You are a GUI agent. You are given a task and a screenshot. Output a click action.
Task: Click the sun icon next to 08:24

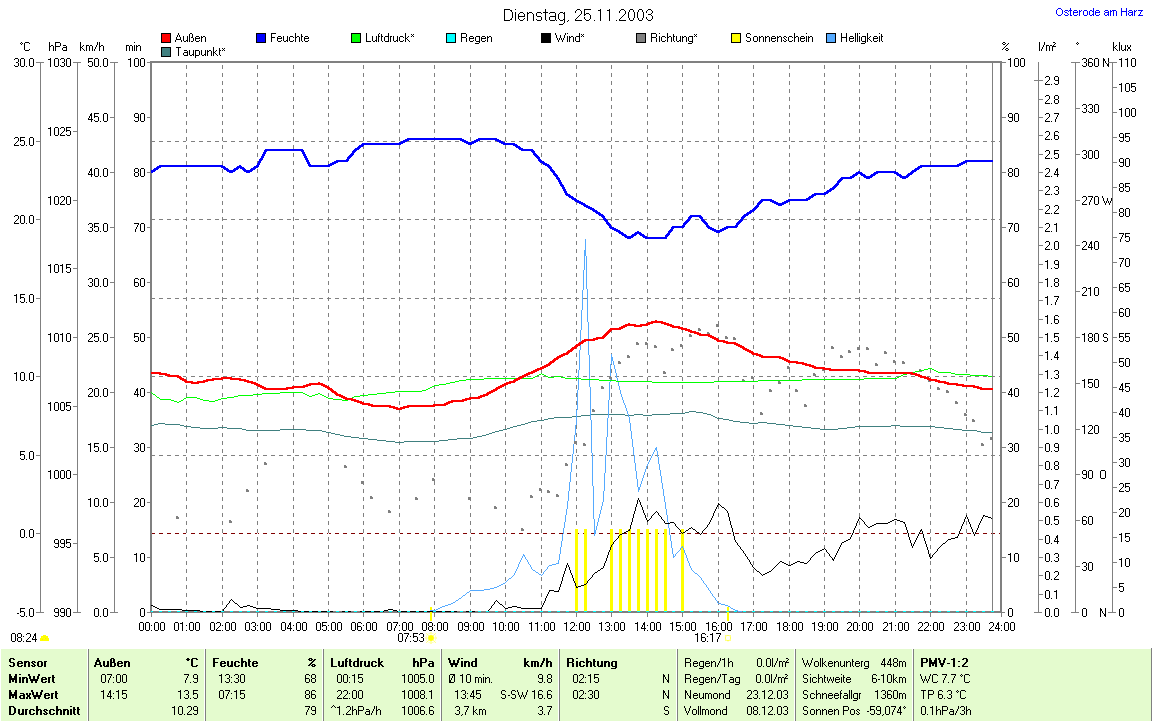pos(44,637)
